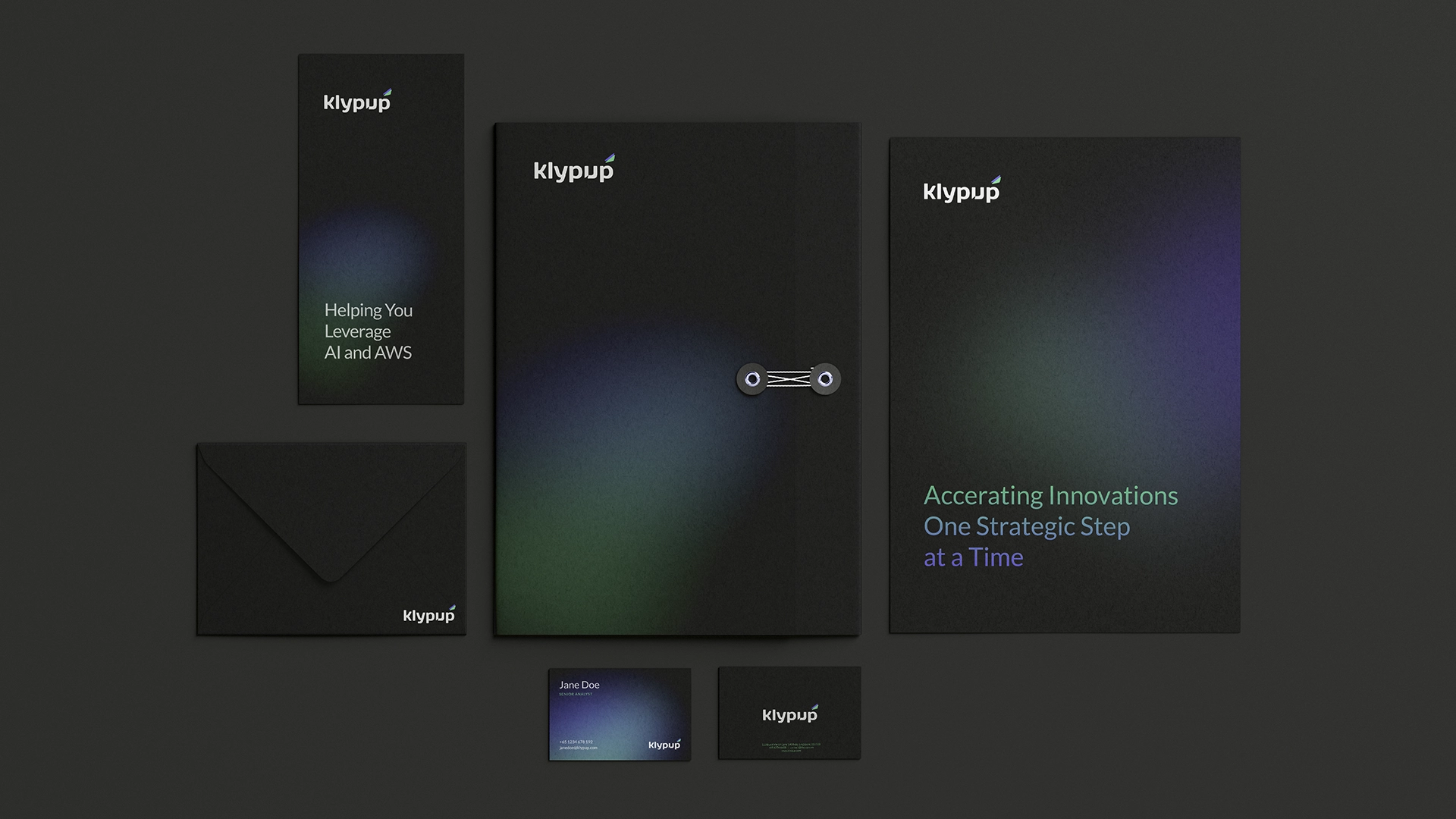Click the "One Strategic Step" text line
The image size is (1456, 819).
1027,526
